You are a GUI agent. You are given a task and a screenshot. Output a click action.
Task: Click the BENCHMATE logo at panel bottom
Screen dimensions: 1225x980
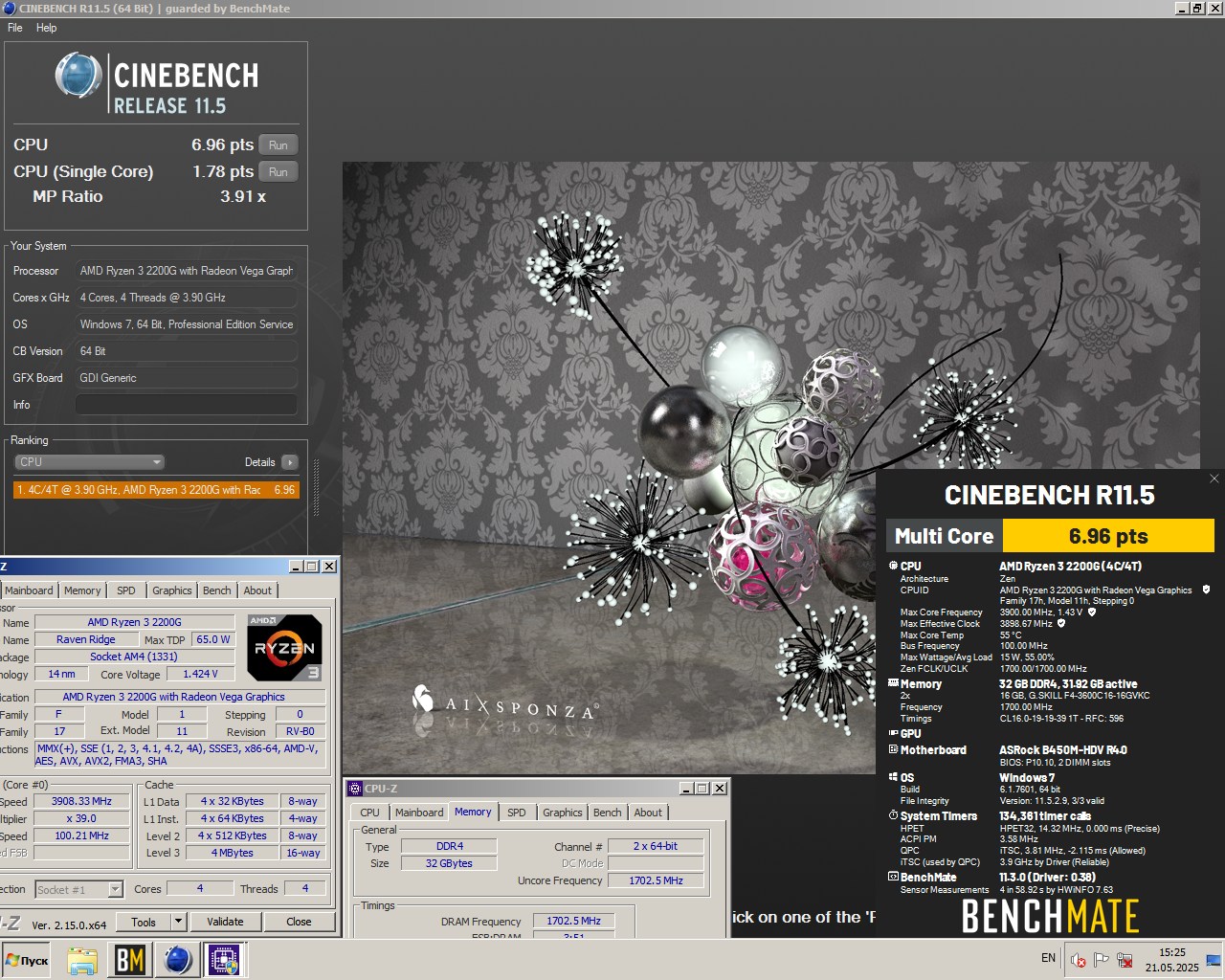(x=1050, y=917)
